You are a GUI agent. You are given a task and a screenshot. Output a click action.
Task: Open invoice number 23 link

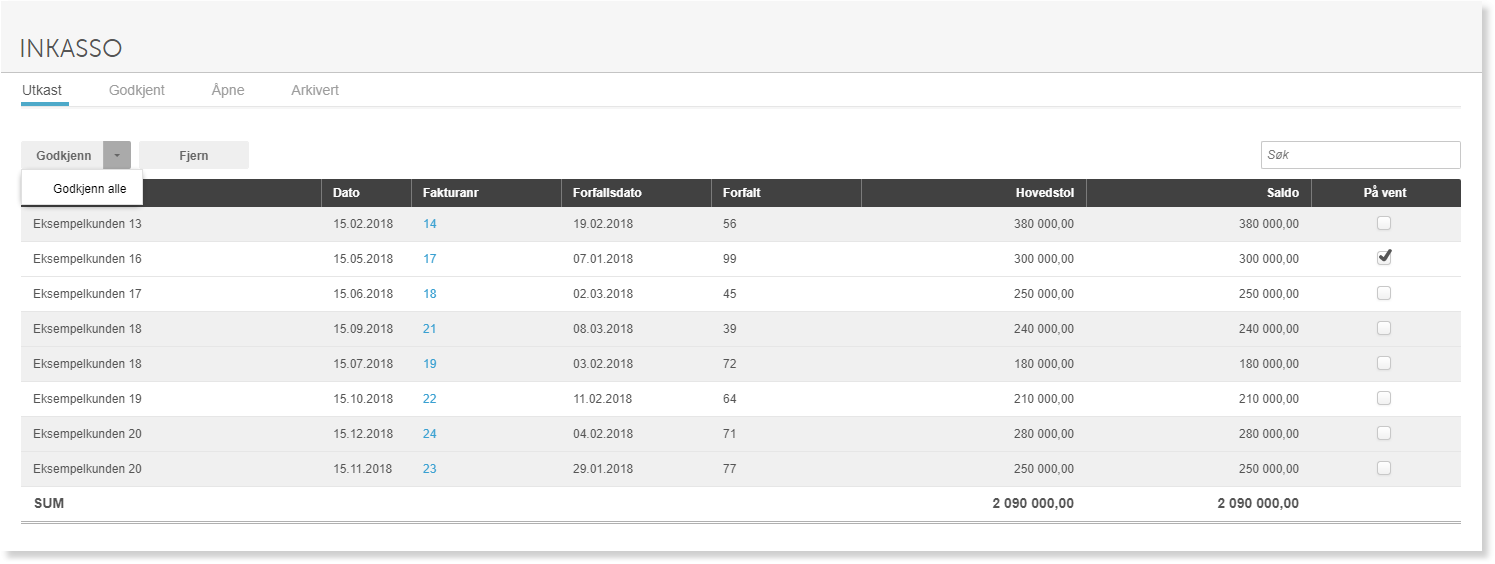429,469
